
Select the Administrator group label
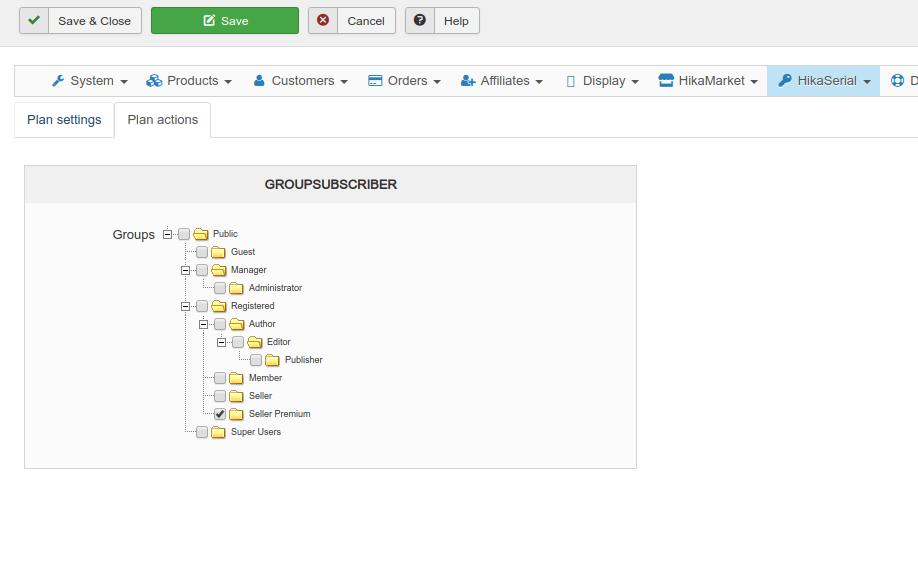275,288
